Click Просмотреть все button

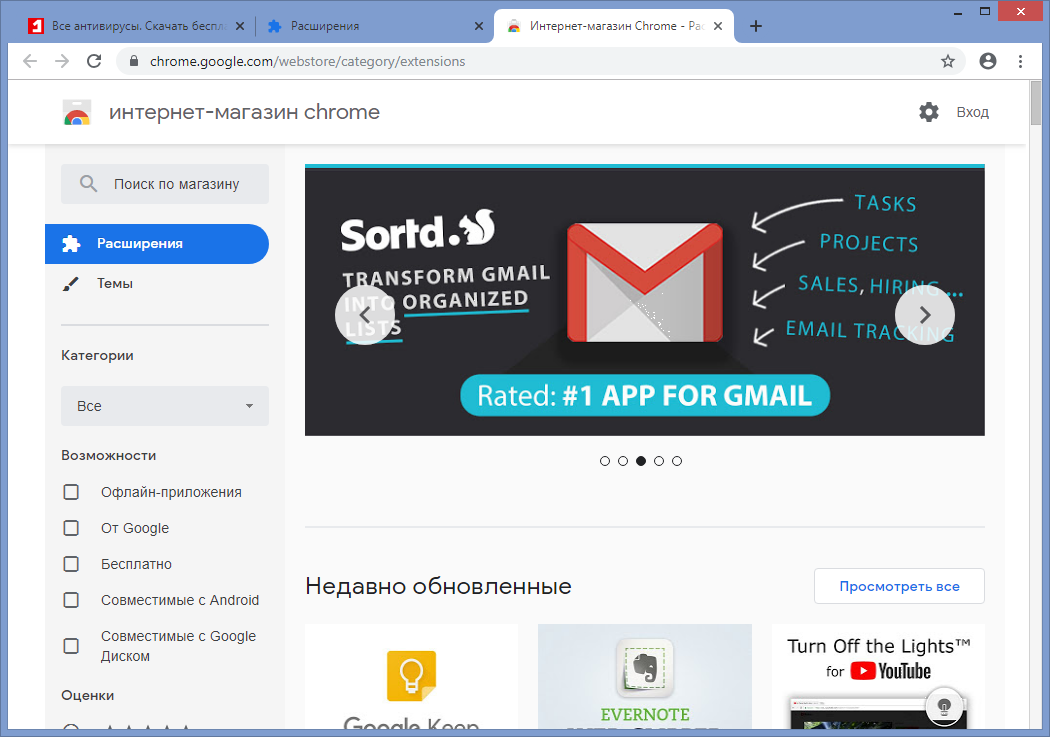pos(899,586)
